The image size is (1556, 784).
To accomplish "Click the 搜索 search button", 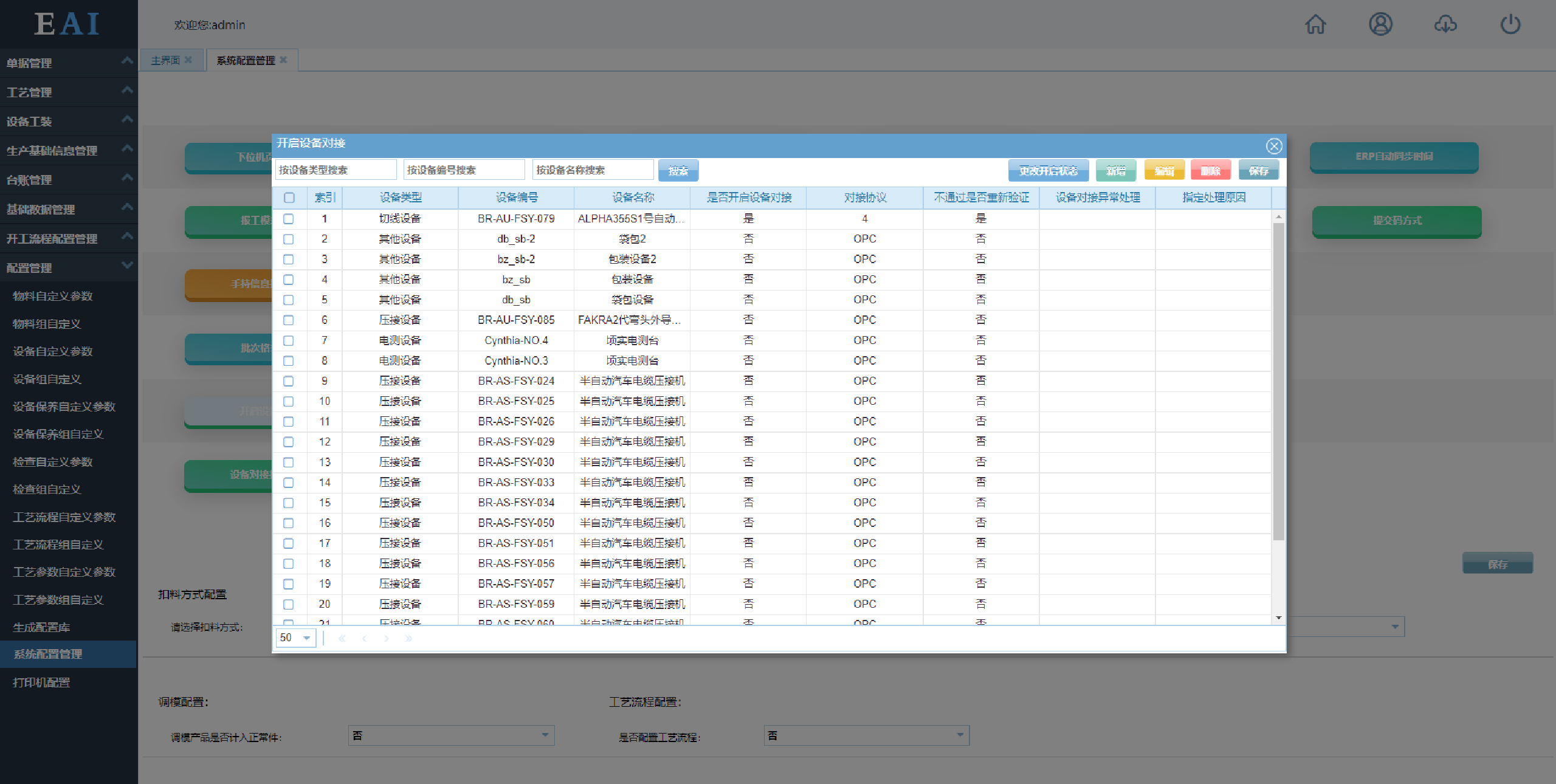I will click(678, 171).
